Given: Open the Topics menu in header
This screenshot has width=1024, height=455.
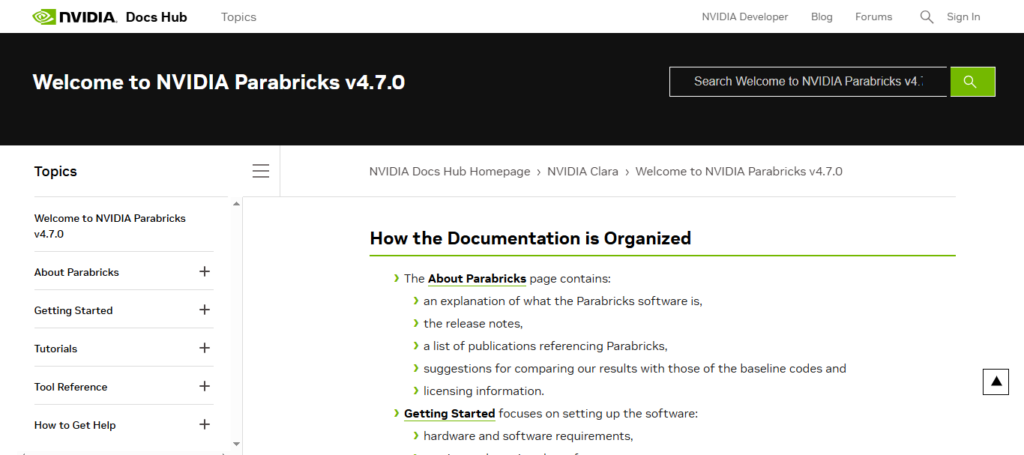Looking at the screenshot, I should [x=238, y=17].
